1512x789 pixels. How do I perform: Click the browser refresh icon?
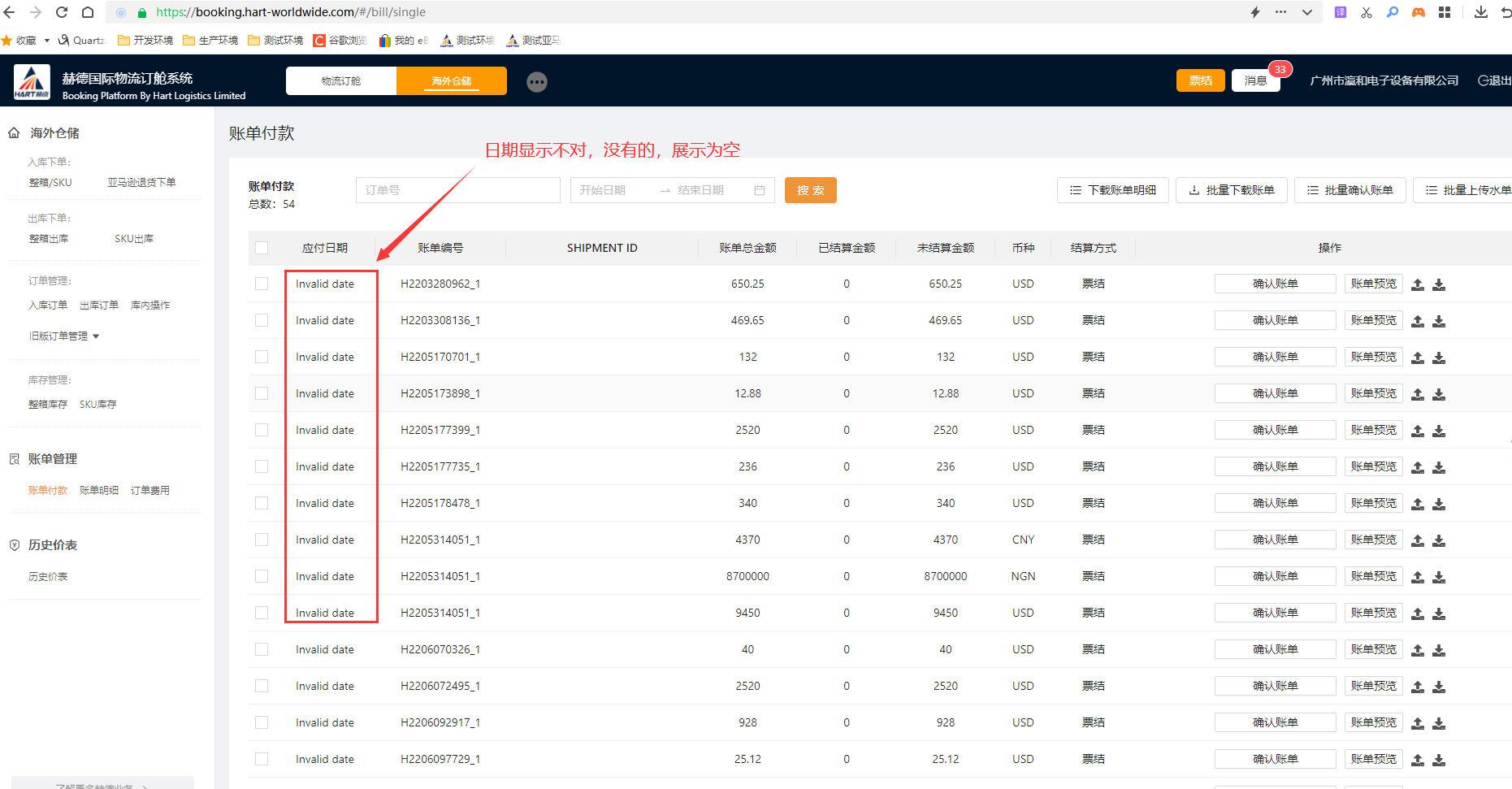pyautogui.click(x=62, y=12)
